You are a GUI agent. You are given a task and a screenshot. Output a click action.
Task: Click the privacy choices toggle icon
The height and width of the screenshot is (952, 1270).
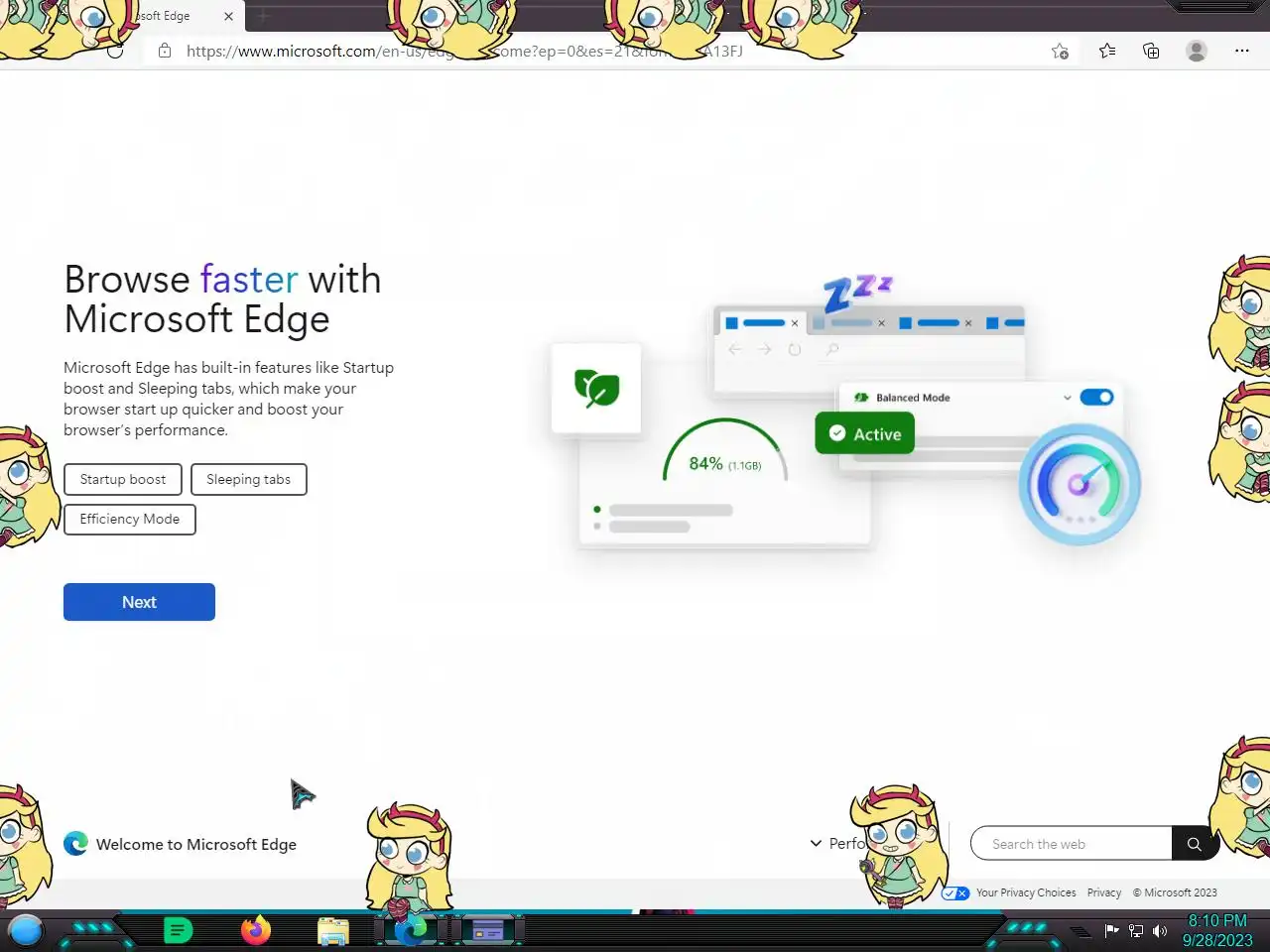pyautogui.click(x=955, y=892)
